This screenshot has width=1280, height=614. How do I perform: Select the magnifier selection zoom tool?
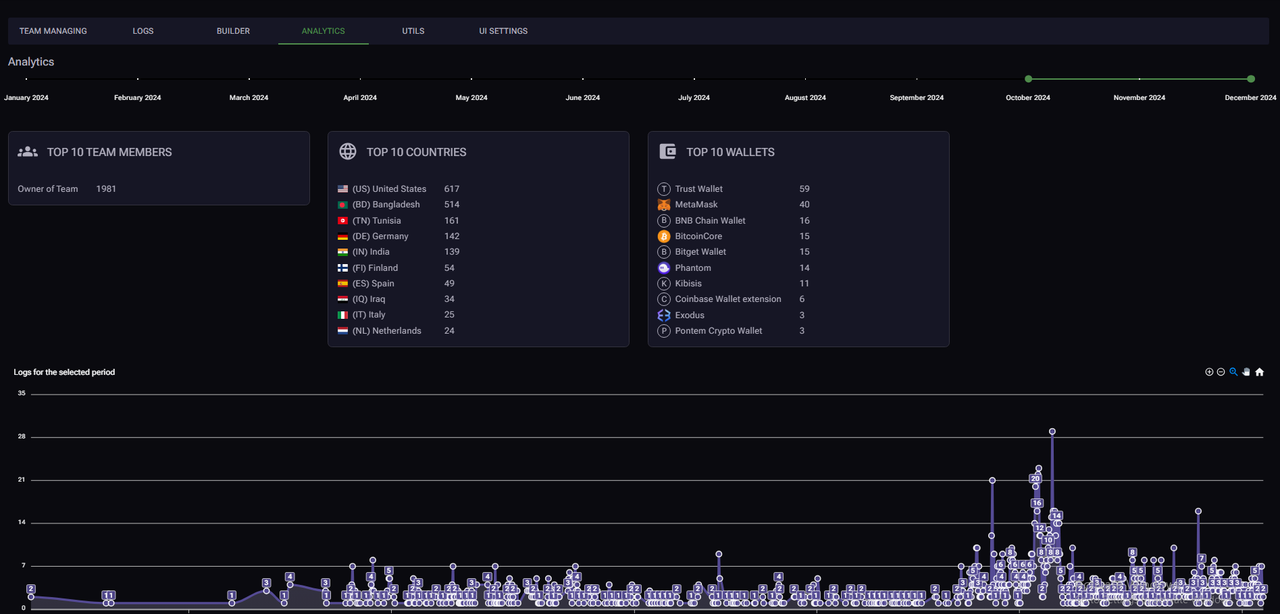pos(1234,372)
